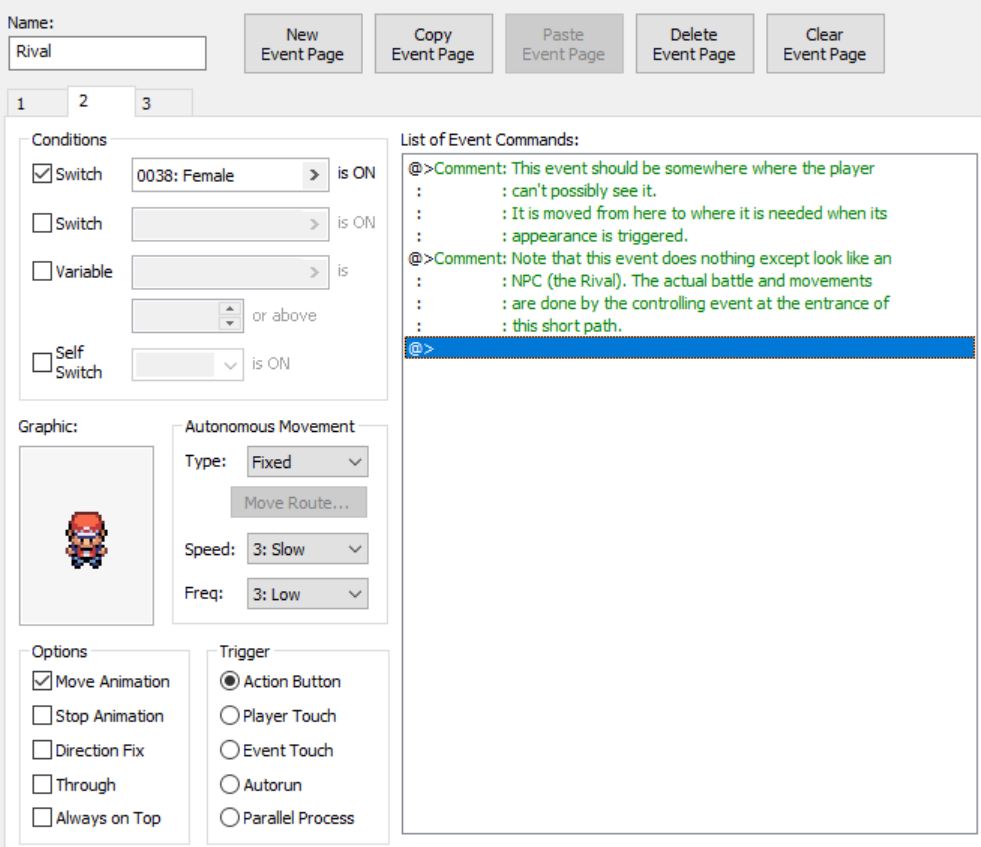
Task: Click the Rival character sprite graphic
Action: point(86,539)
